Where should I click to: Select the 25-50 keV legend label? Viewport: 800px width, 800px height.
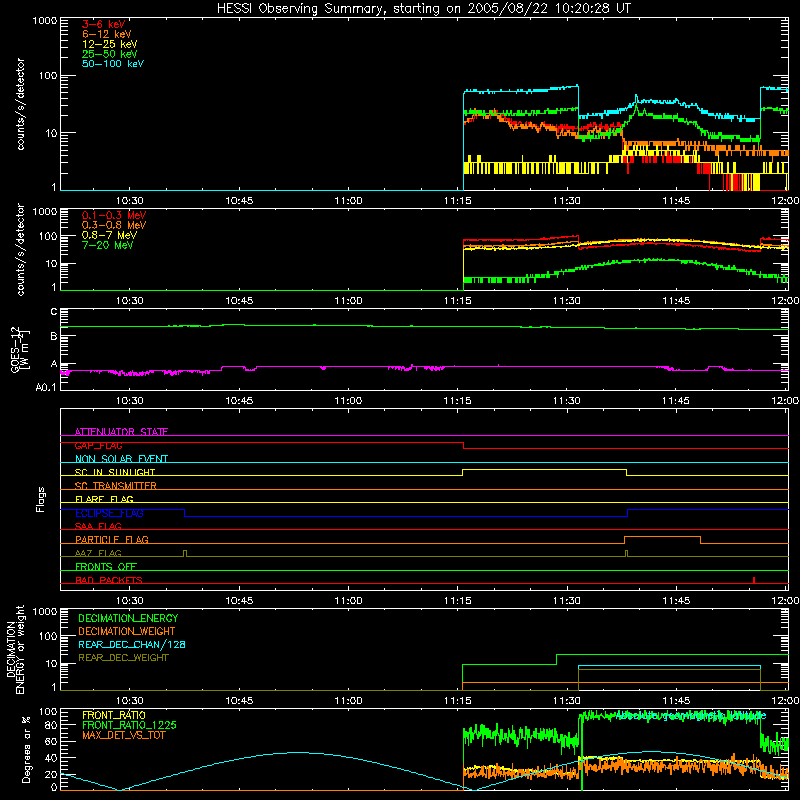pyautogui.click(x=110, y=54)
